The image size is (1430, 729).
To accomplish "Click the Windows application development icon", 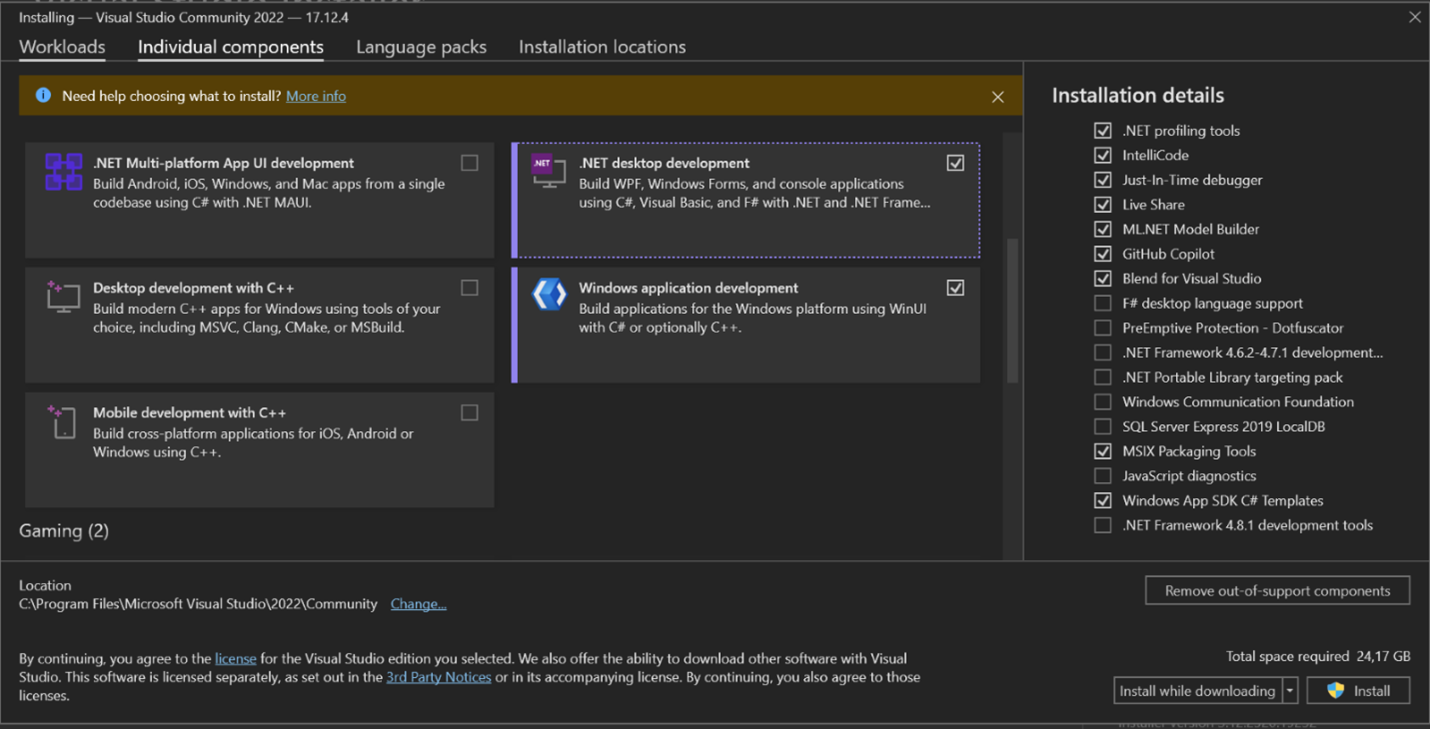I will 549,294.
